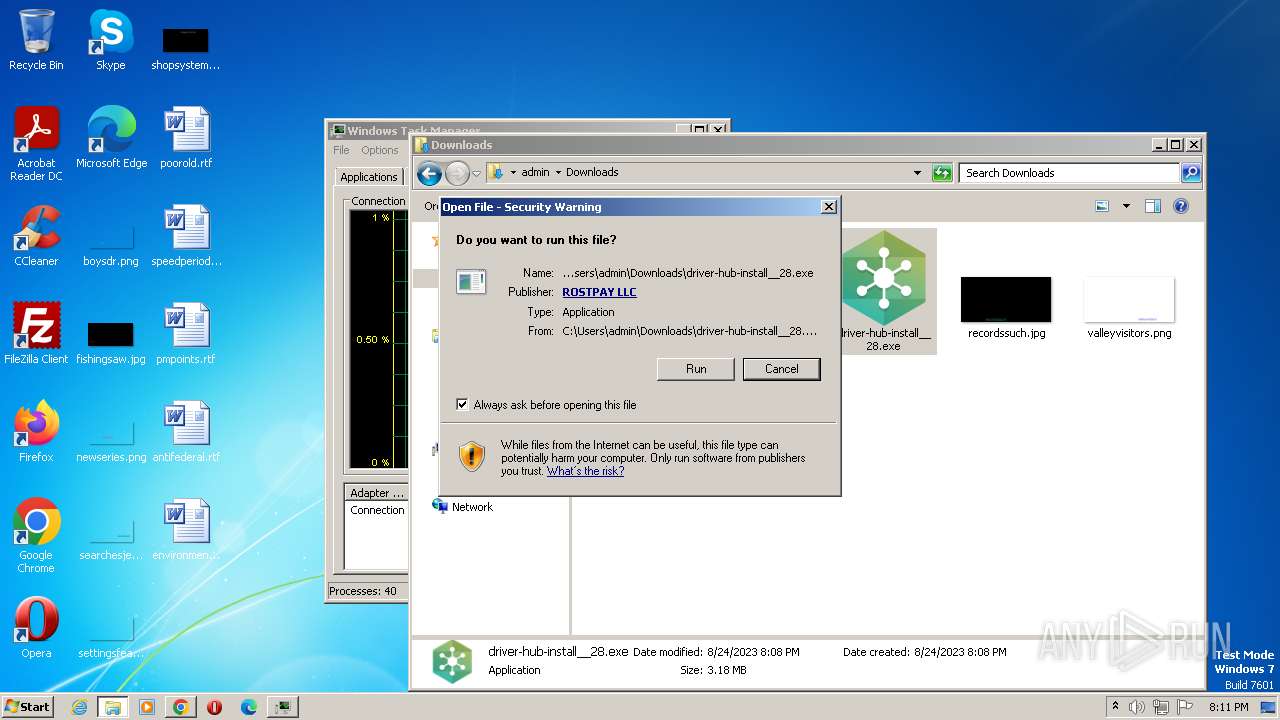Launch Google Chrome desktop shortcut
1280x720 pixels.
(36, 535)
